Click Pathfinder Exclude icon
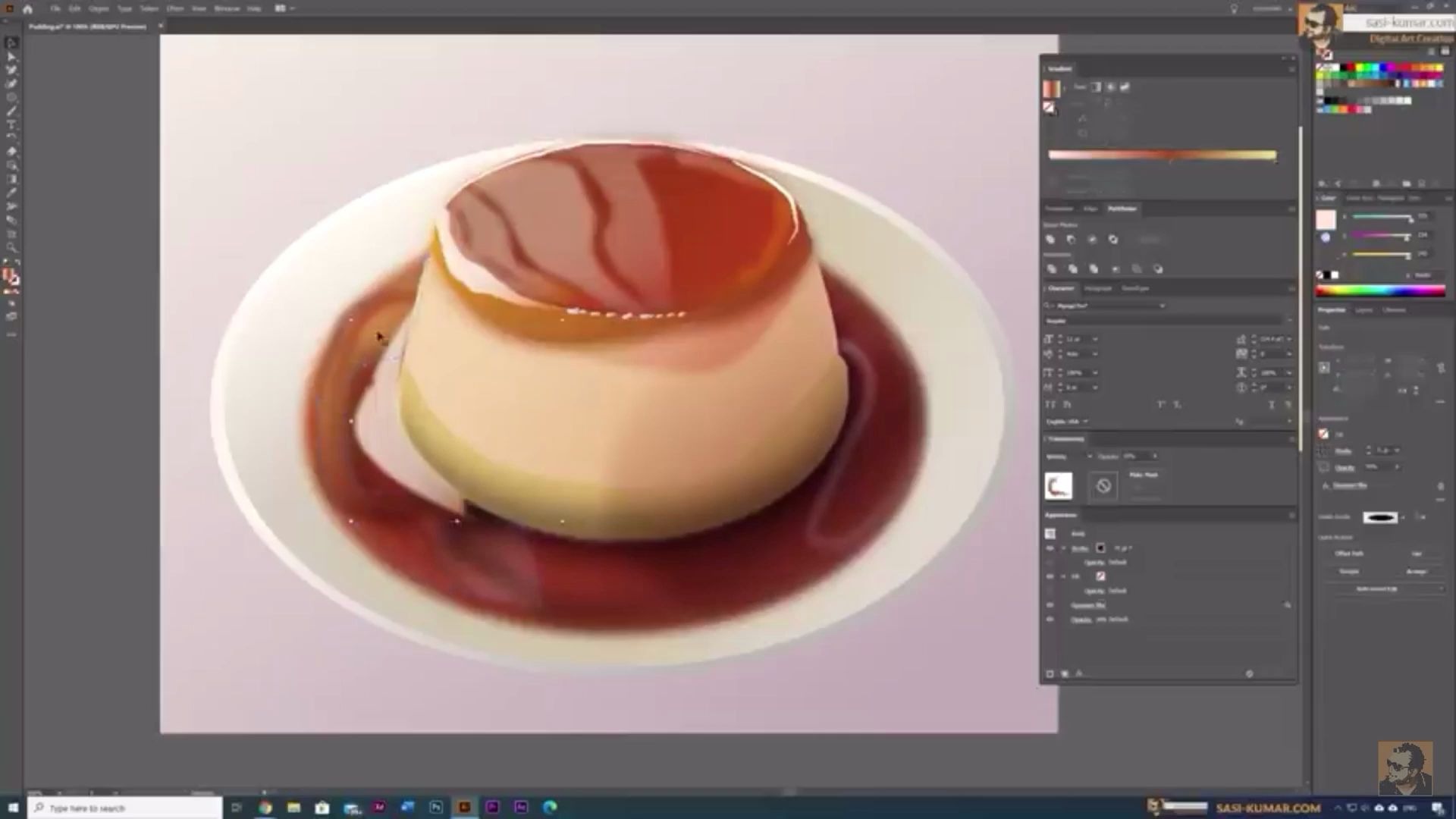The image size is (1456, 819). coord(1113,240)
